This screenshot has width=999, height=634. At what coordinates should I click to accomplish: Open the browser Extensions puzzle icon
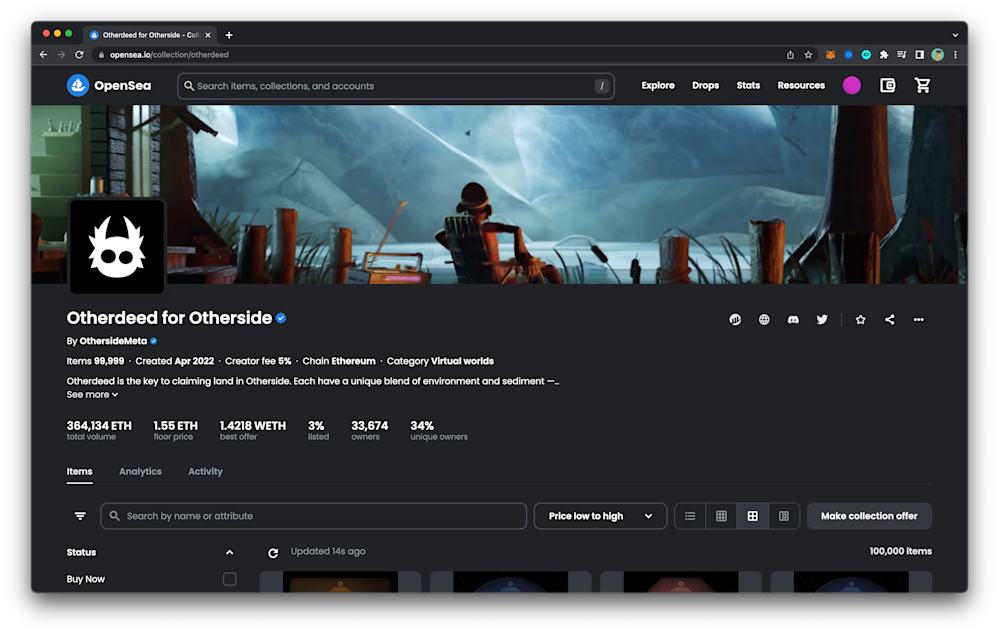coord(884,55)
